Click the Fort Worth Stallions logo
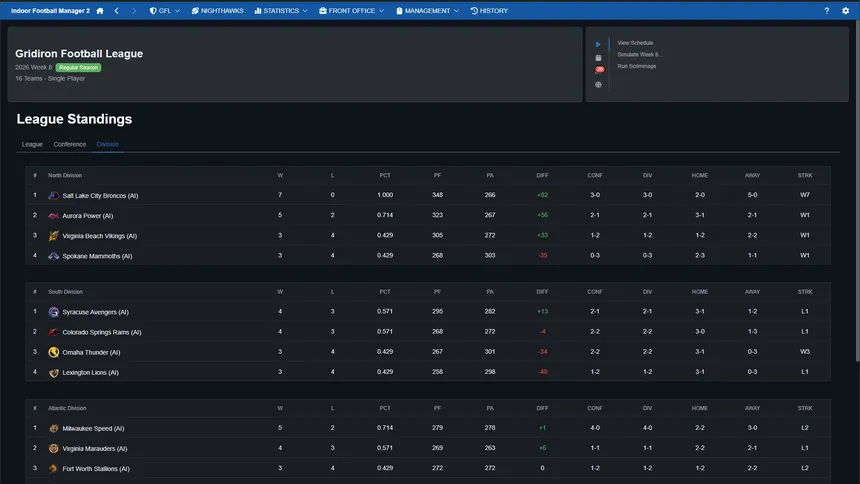This screenshot has height=484, width=860. (x=53, y=468)
